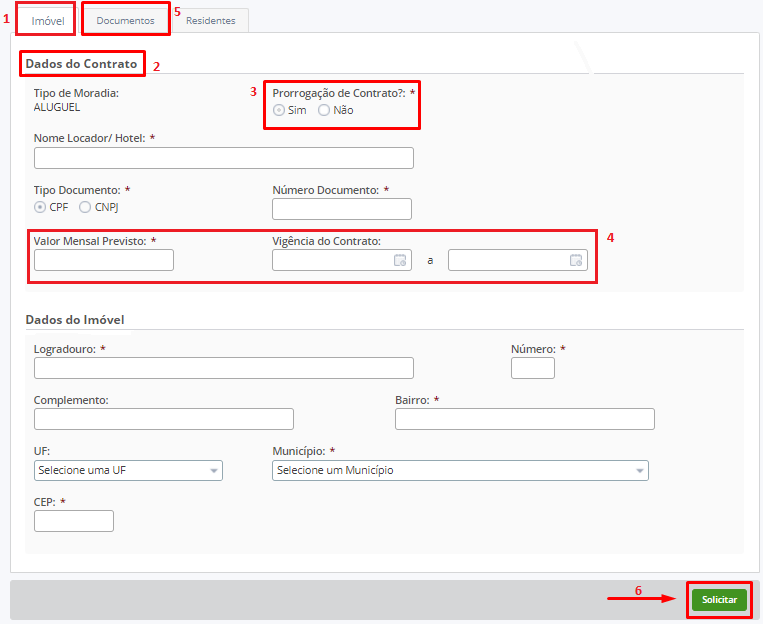Focus the Bairro input field
This screenshot has width=763, height=624.
(x=524, y=419)
